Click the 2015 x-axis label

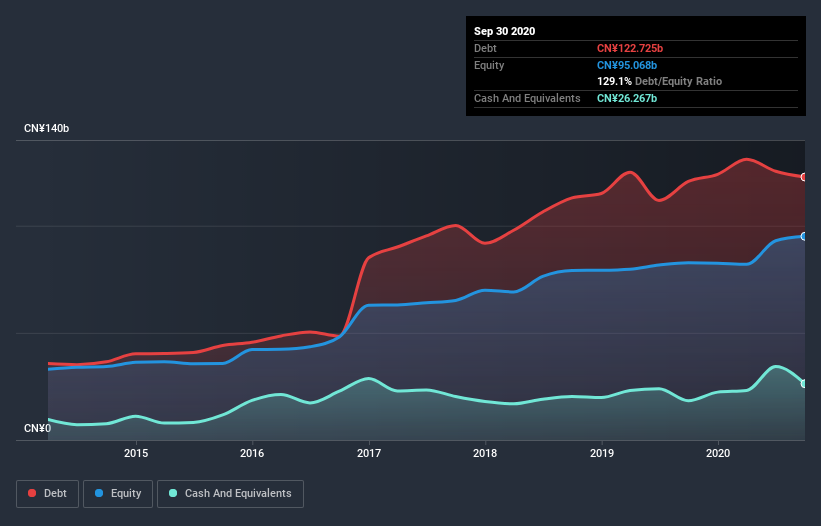click(136, 453)
